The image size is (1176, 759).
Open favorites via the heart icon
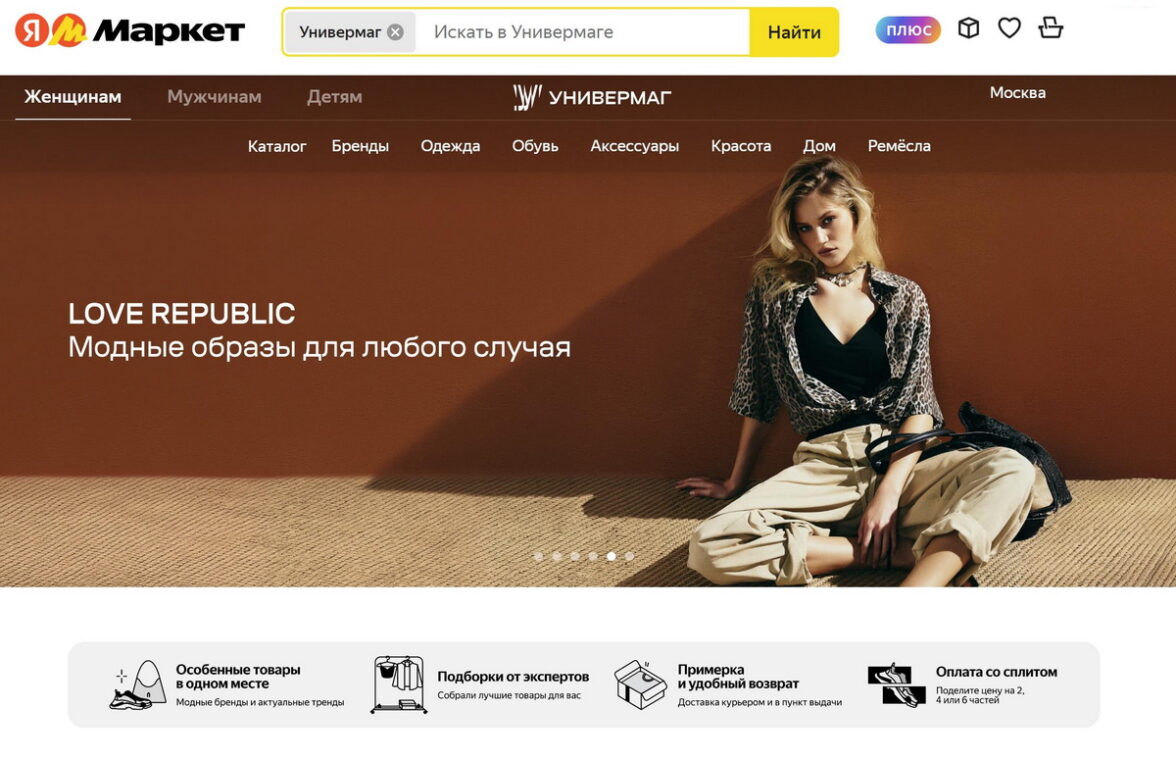[1009, 28]
